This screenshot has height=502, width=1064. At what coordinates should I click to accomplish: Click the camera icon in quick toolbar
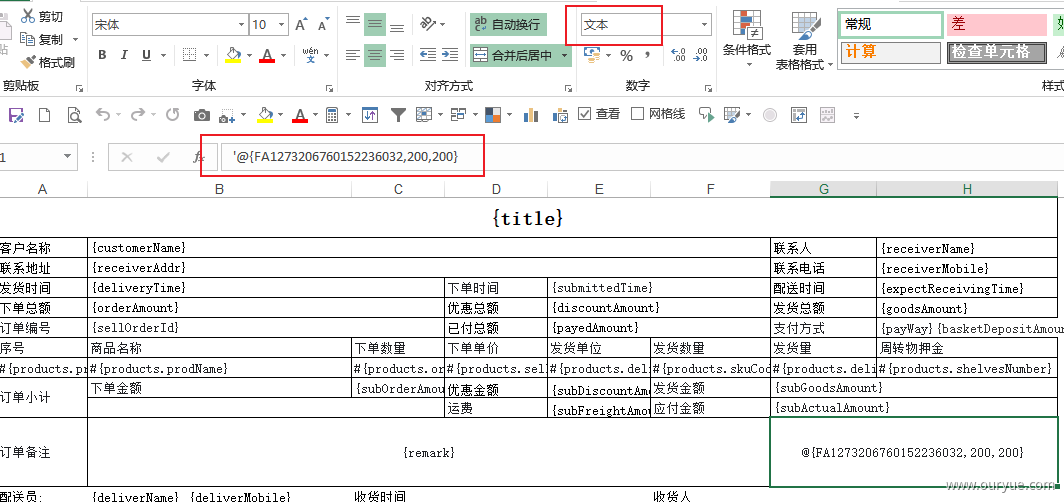202,115
